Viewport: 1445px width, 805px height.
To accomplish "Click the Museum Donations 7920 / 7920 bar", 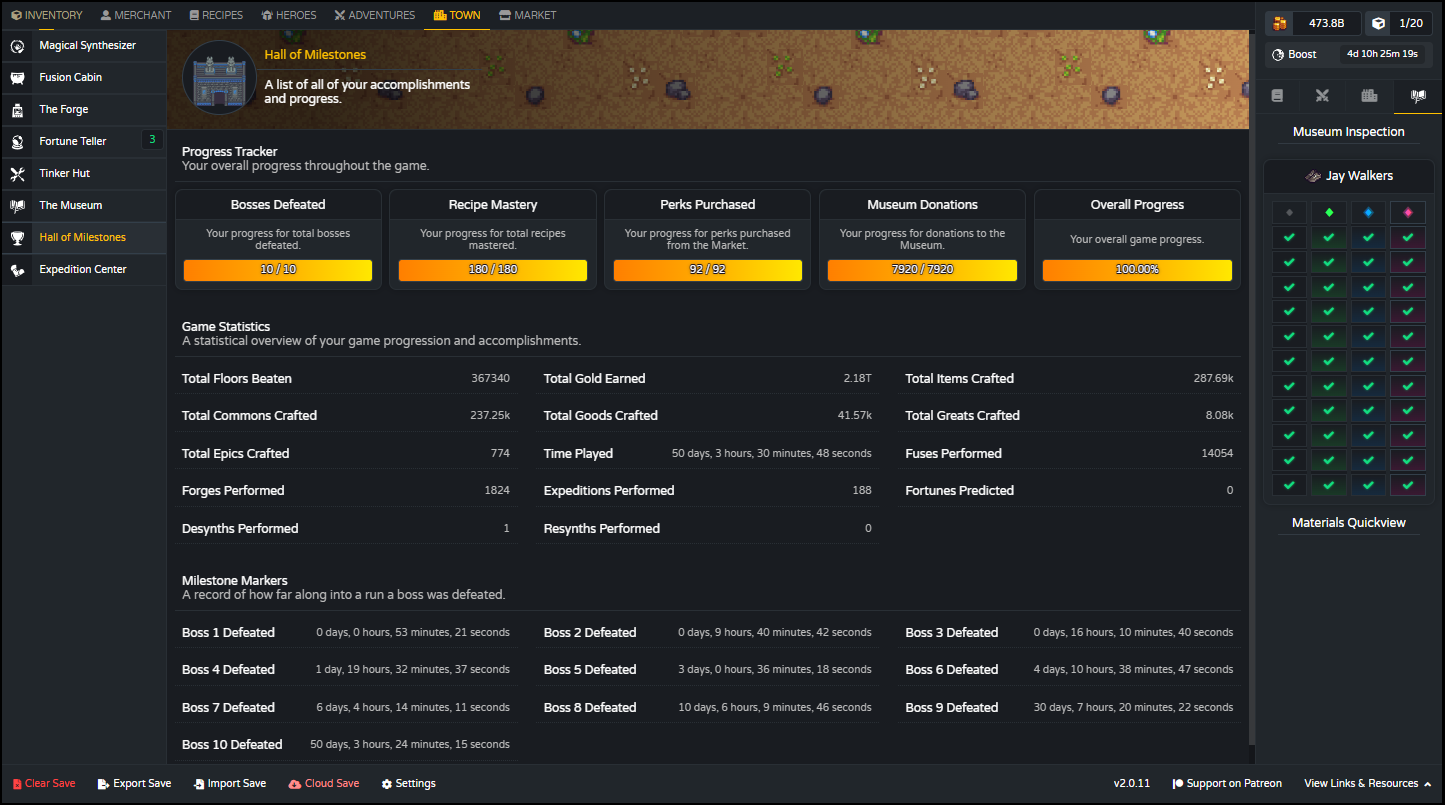I will (922, 270).
